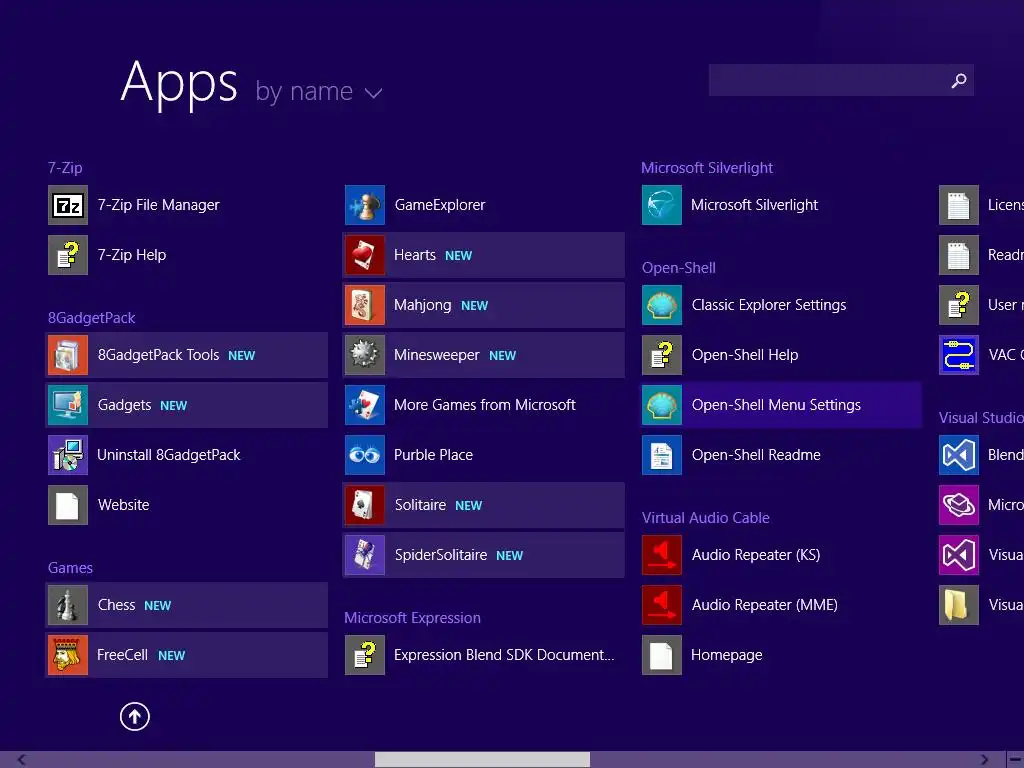Open the Open-Shell Help icon
This screenshot has width=1024, height=768.
[x=662, y=355]
